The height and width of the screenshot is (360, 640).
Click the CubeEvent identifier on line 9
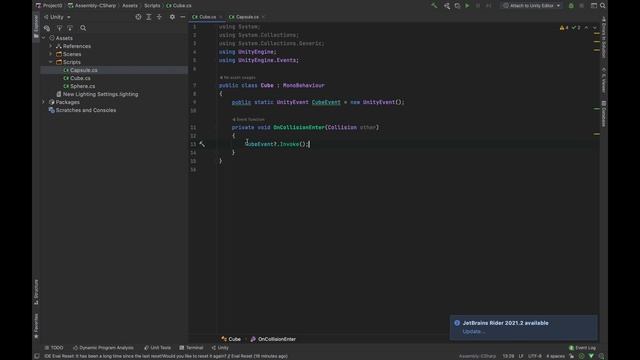tap(326, 102)
